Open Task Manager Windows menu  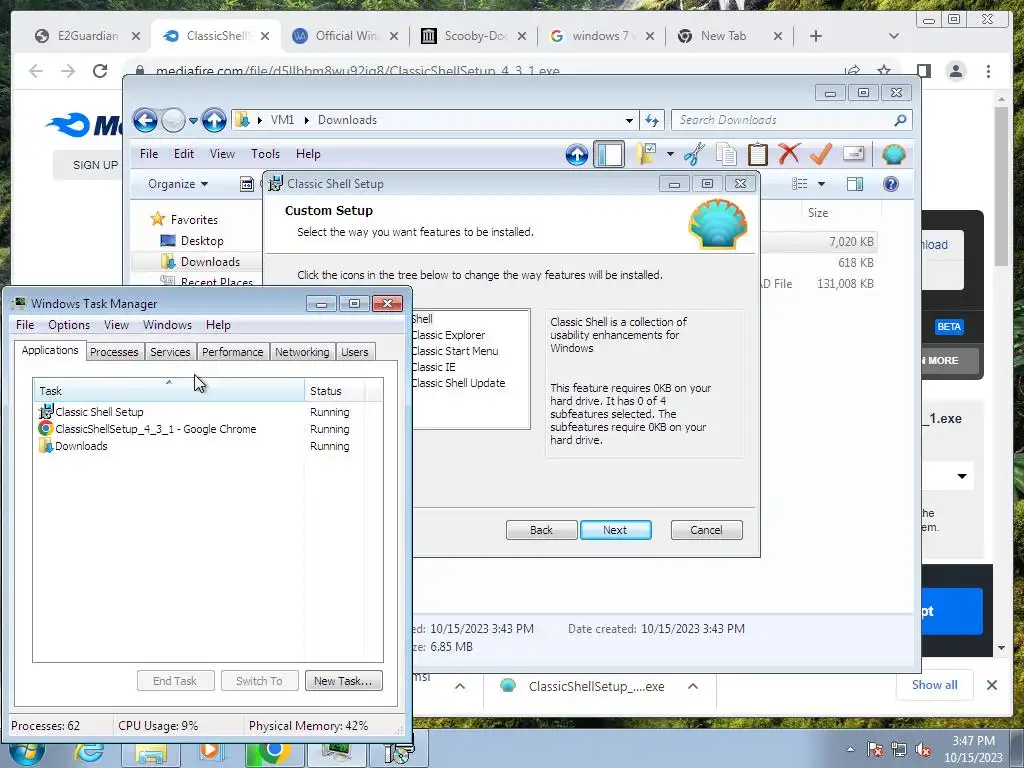pos(167,325)
